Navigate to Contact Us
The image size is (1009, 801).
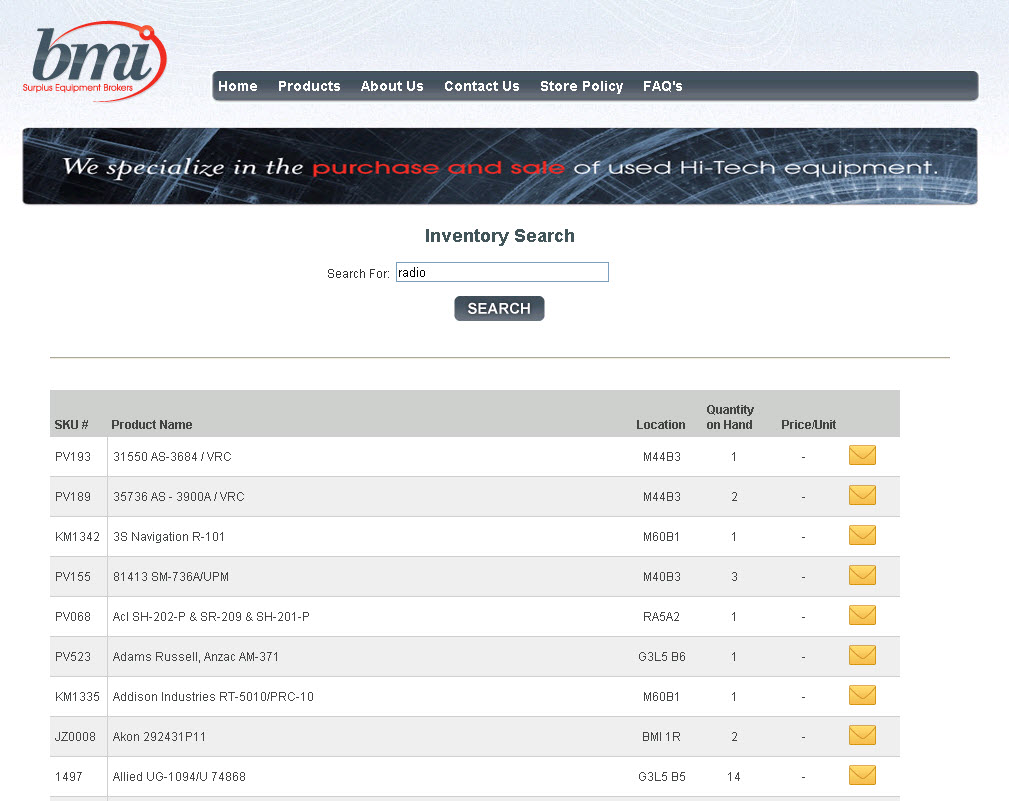[481, 86]
